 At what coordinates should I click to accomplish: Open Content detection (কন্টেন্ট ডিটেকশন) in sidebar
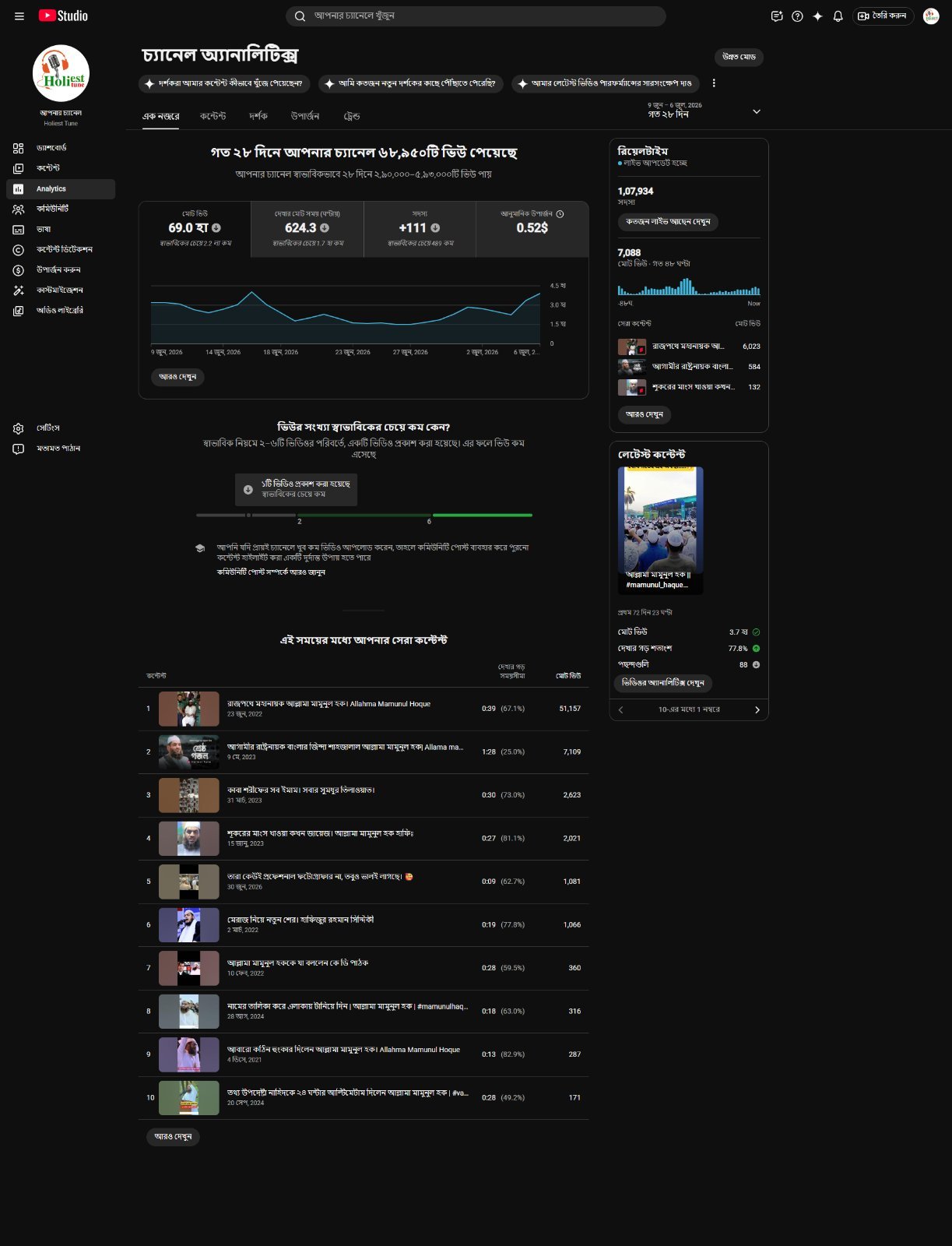[61, 249]
